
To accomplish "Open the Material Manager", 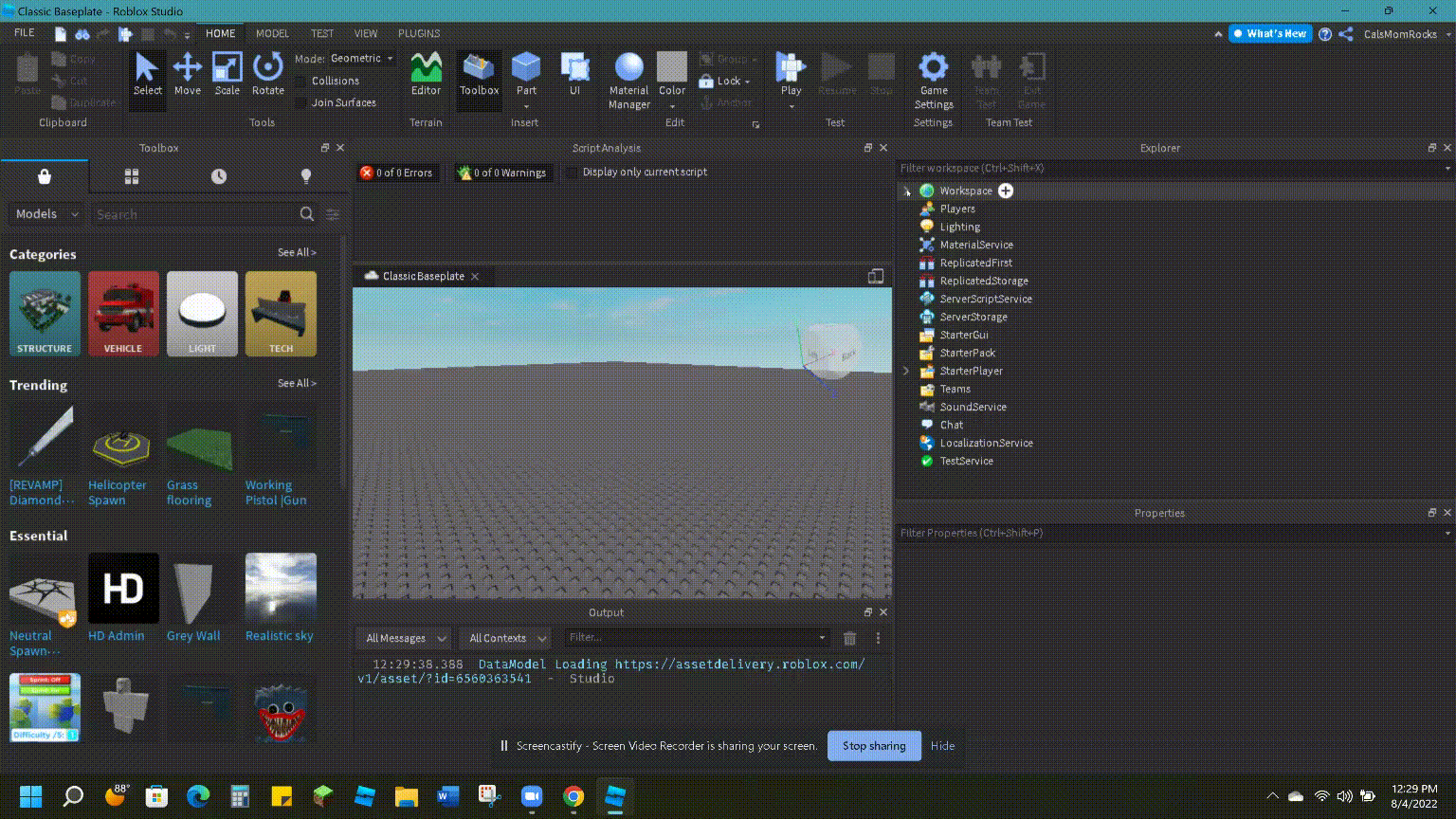I will coord(628,81).
